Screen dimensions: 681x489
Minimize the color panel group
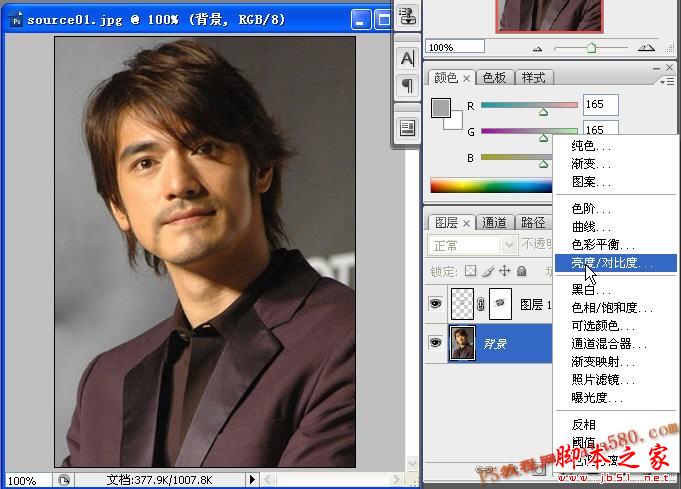[656, 68]
